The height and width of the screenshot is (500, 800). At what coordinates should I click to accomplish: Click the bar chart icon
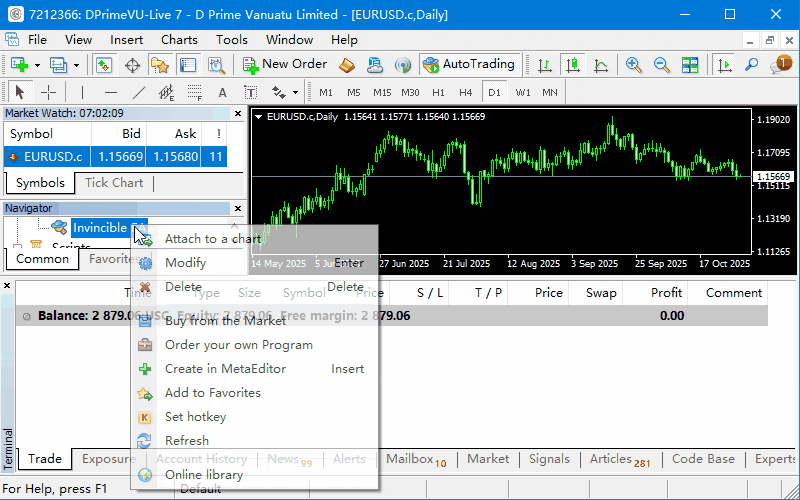(x=545, y=64)
